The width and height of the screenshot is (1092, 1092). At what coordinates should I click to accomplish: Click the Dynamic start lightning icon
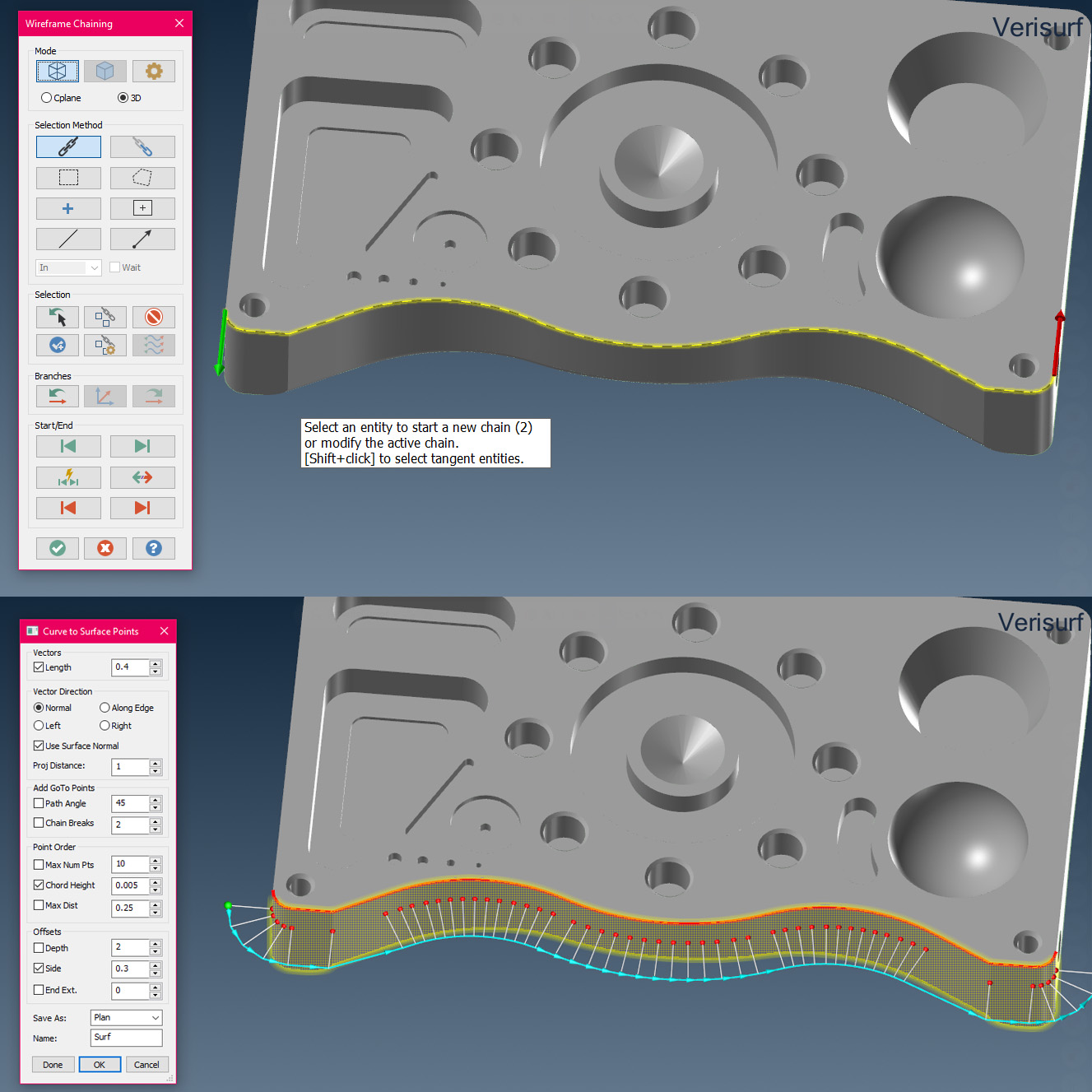[x=68, y=477]
